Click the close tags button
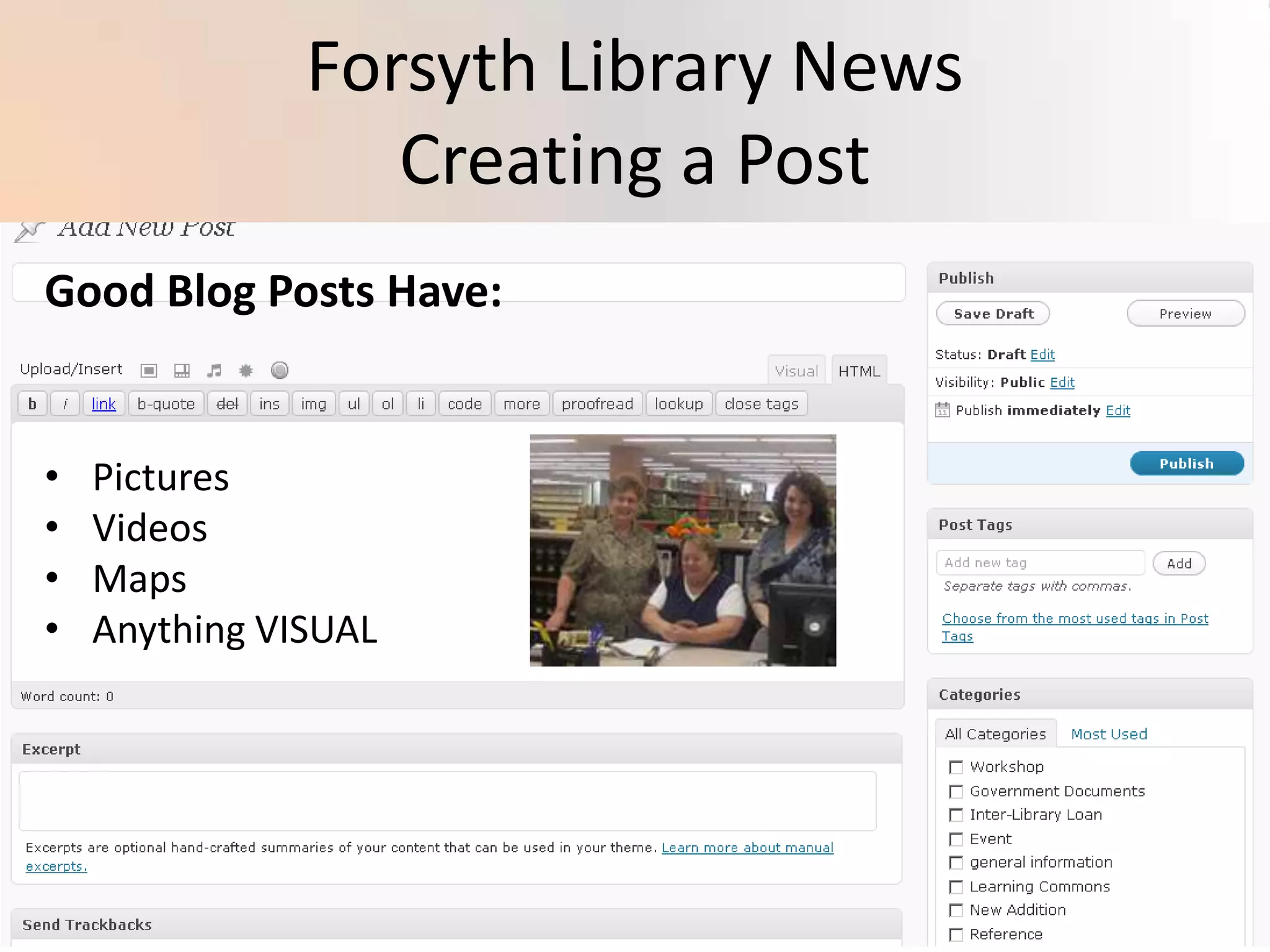Viewport: 1270px width, 952px height. (x=762, y=404)
